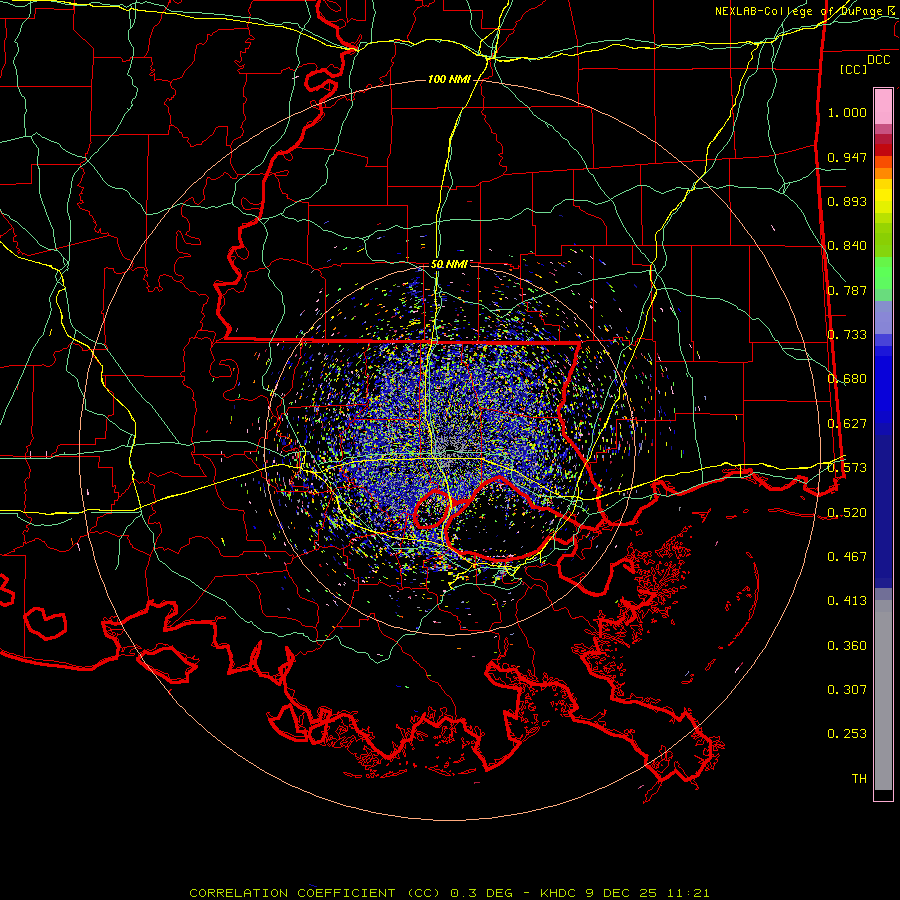The image size is (900, 900).
Task: Select the 100 NMI range ring label
Action: pyautogui.click(x=449, y=79)
